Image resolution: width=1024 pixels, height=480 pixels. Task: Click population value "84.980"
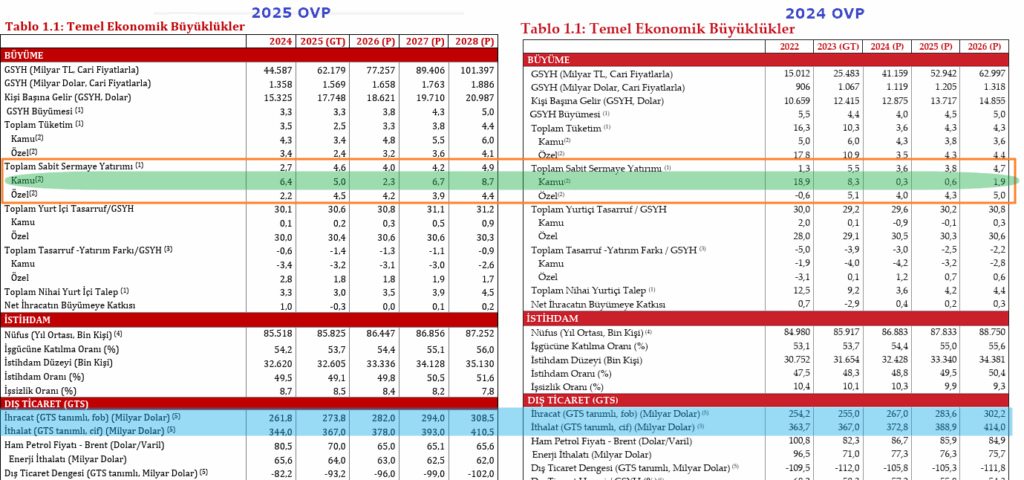[797, 332]
